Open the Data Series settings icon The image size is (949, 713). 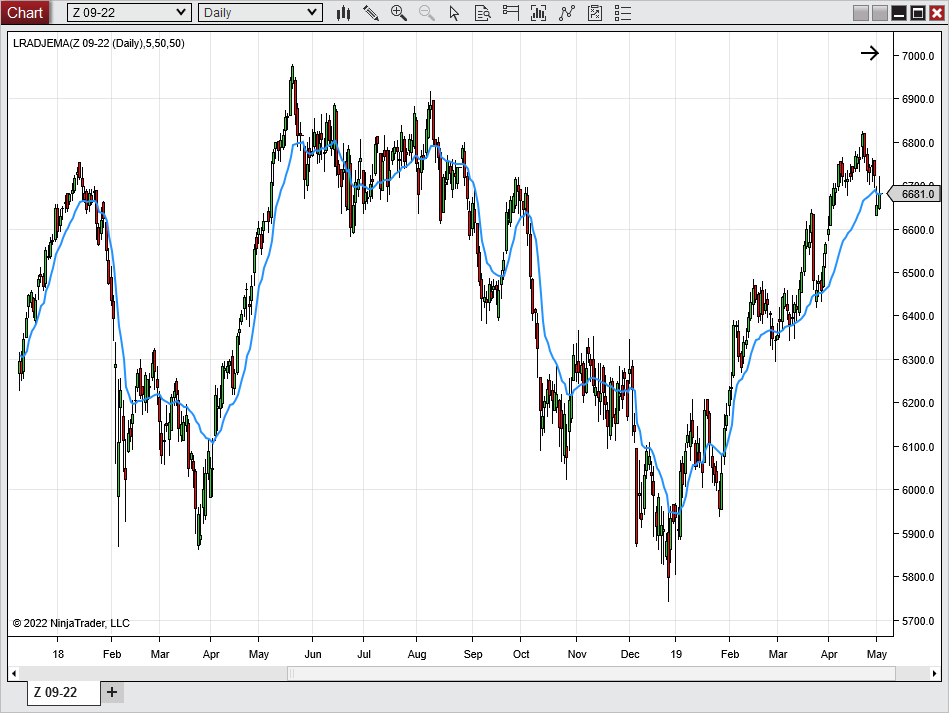[482, 13]
